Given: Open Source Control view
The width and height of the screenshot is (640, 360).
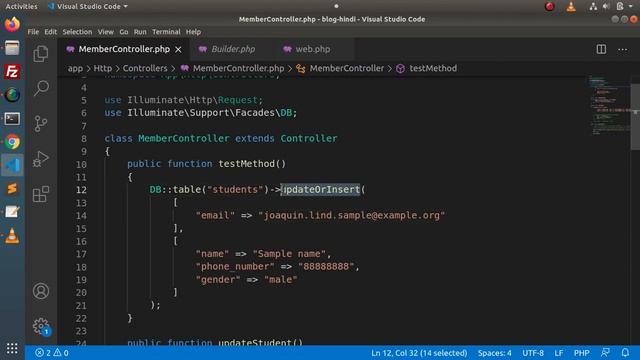Looking at the screenshot, I should point(41,123).
